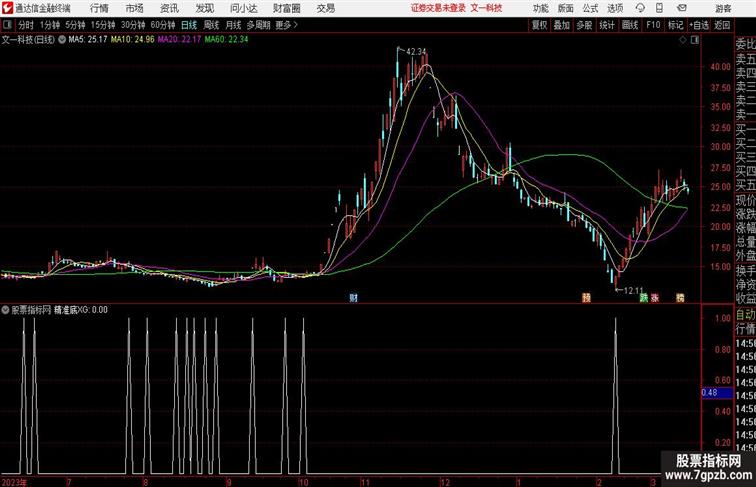Click the 2023年 date axis label
This screenshot has width=756, height=487.
pyautogui.click(x=14, y=482)
